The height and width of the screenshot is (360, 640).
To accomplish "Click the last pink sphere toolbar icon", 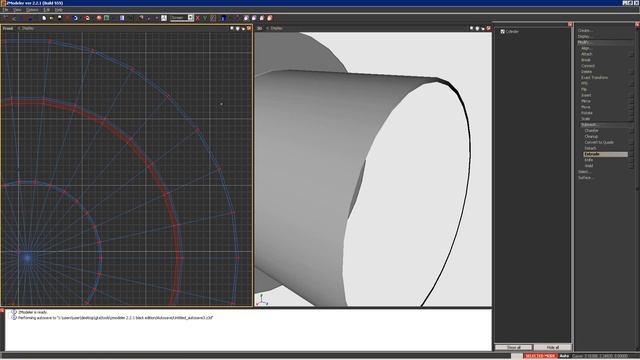I will 270,18.
